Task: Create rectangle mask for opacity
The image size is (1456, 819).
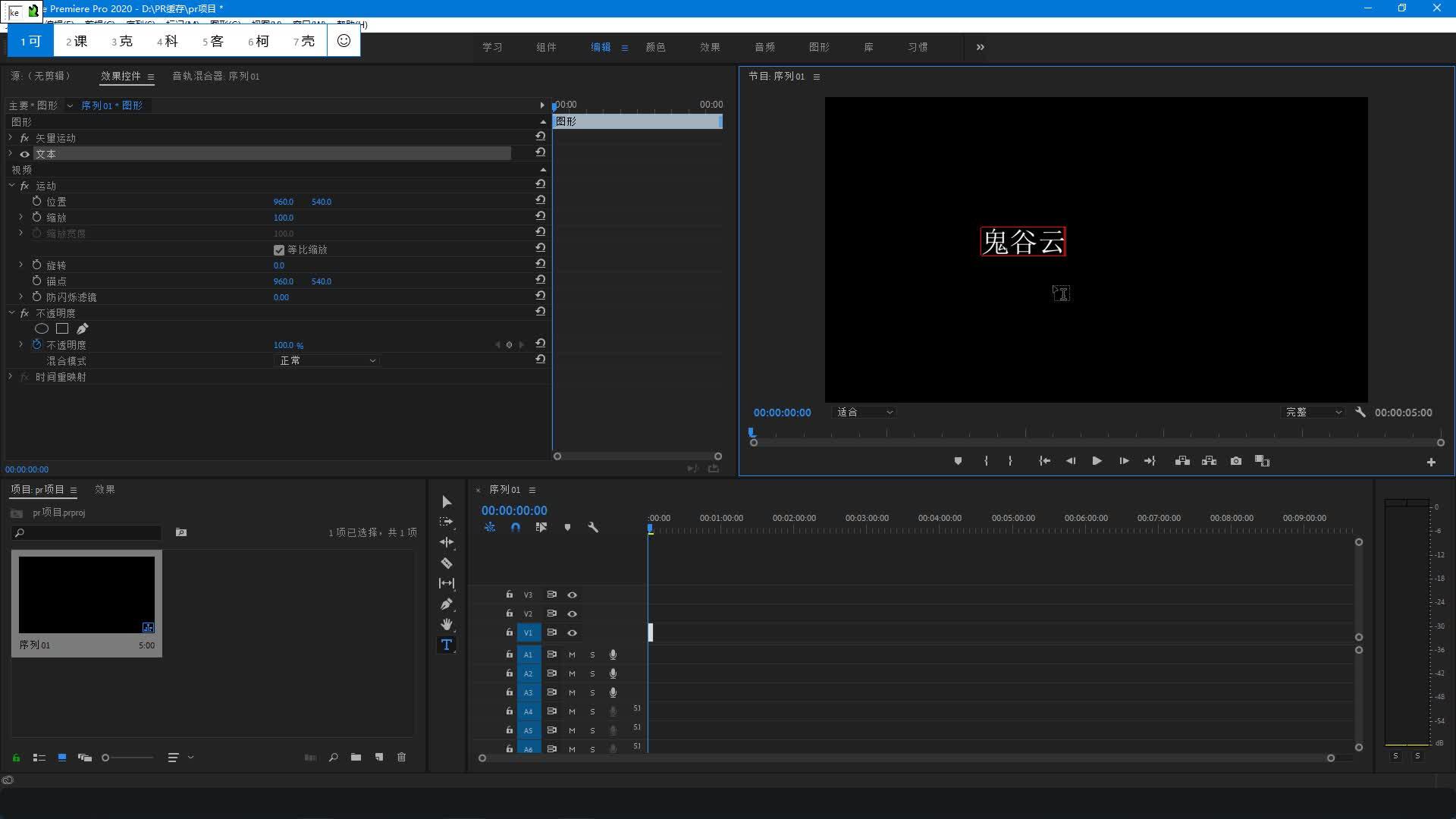Action: (x=62, y=328)
